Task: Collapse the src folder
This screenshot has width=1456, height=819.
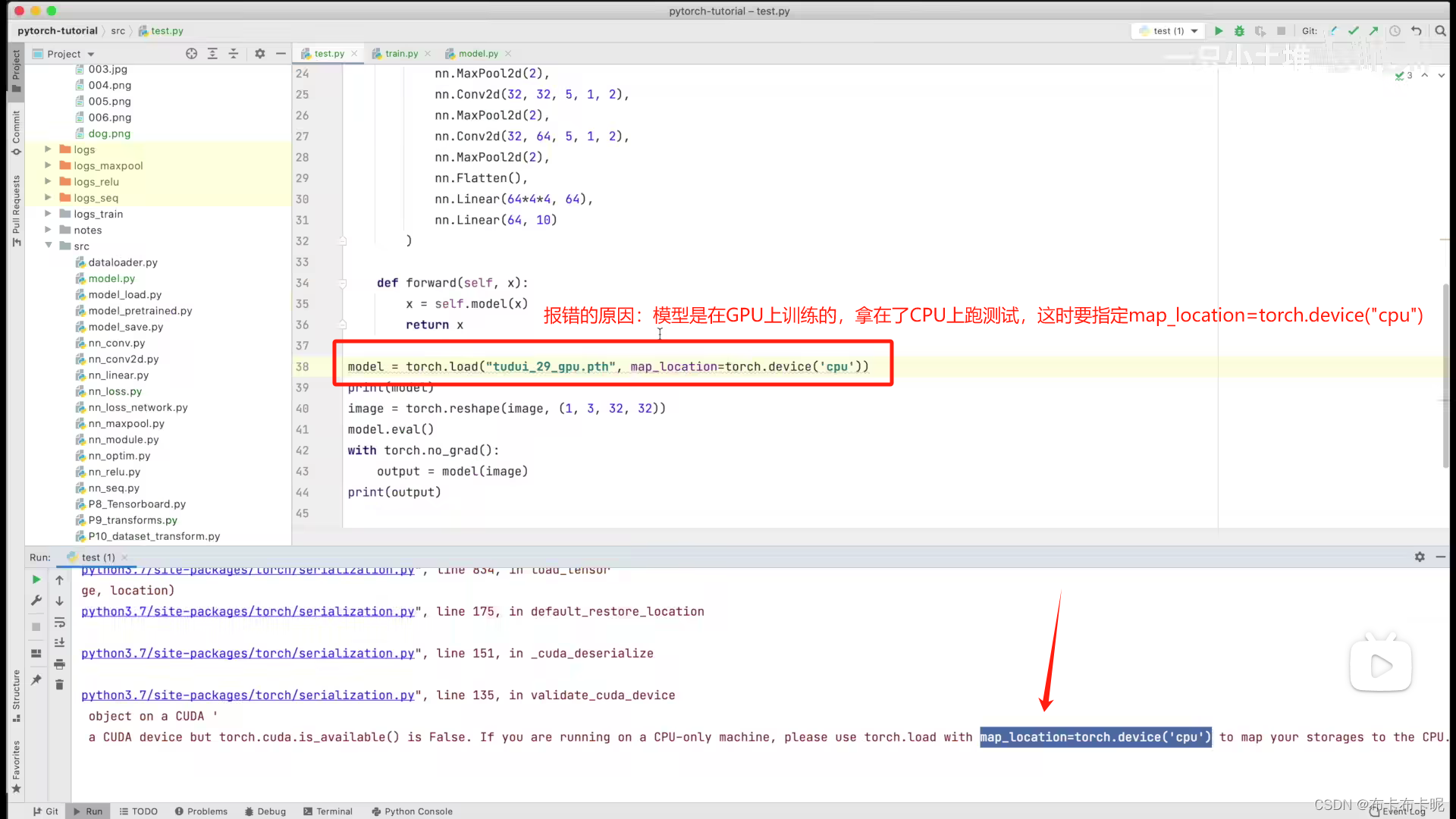Action: pos(48,246)
